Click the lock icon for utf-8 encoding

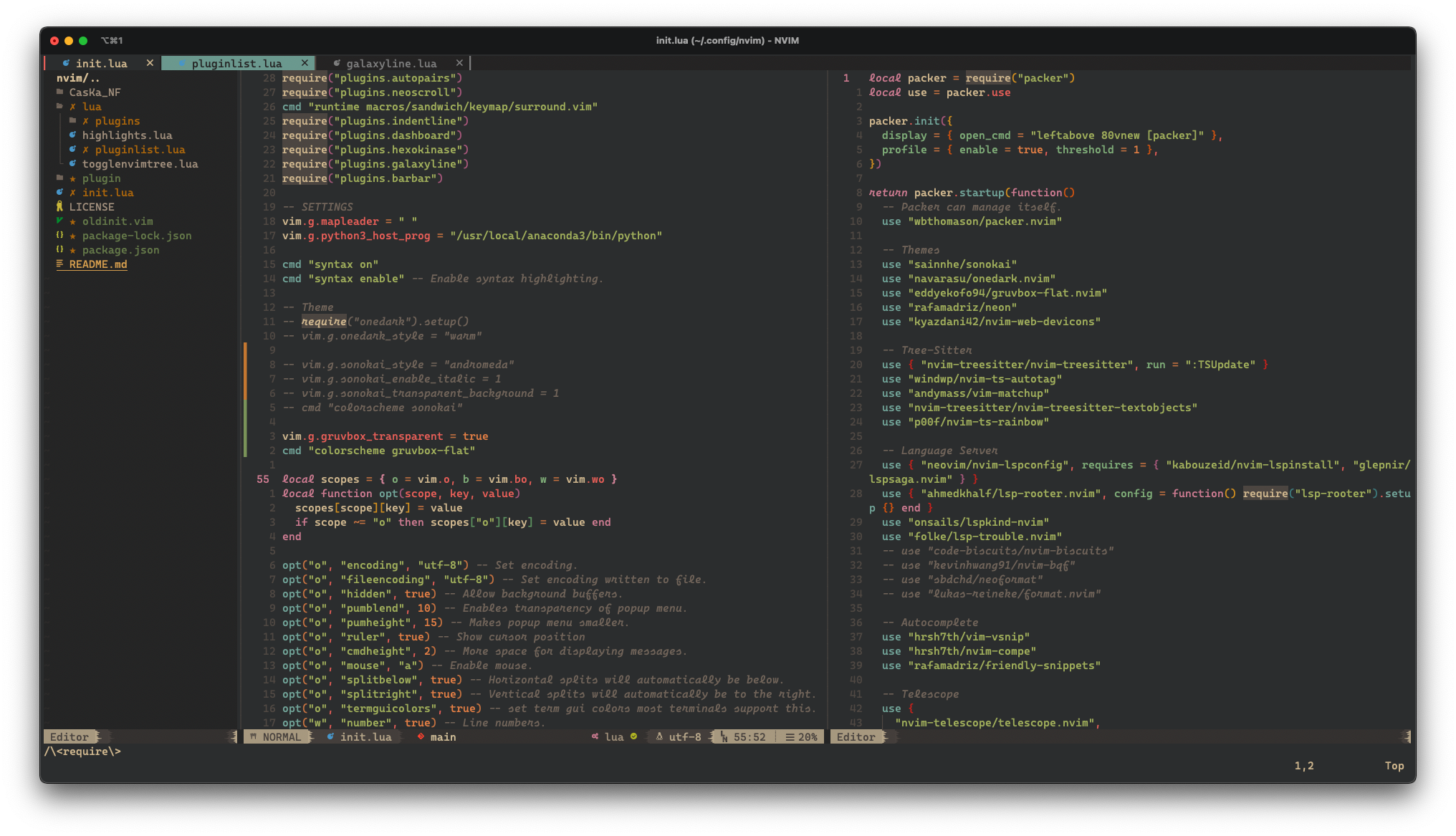pyautogui.click(x=659, y=736)
